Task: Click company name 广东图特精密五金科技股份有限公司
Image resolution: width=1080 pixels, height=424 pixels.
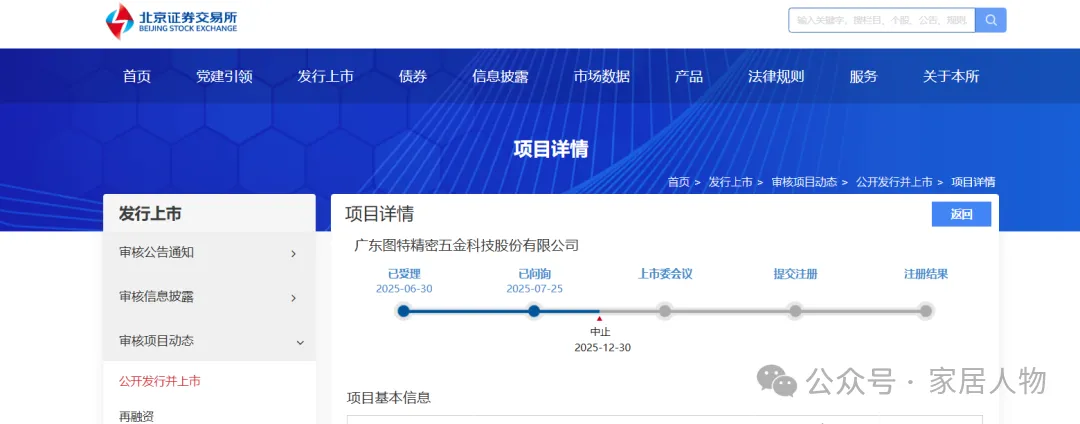Action: click(466, 245)
